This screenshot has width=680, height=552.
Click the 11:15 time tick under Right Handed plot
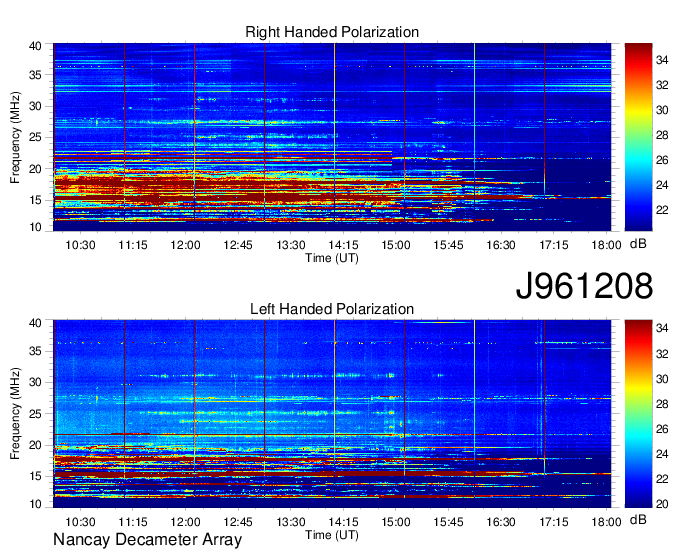tap(133, 245)
